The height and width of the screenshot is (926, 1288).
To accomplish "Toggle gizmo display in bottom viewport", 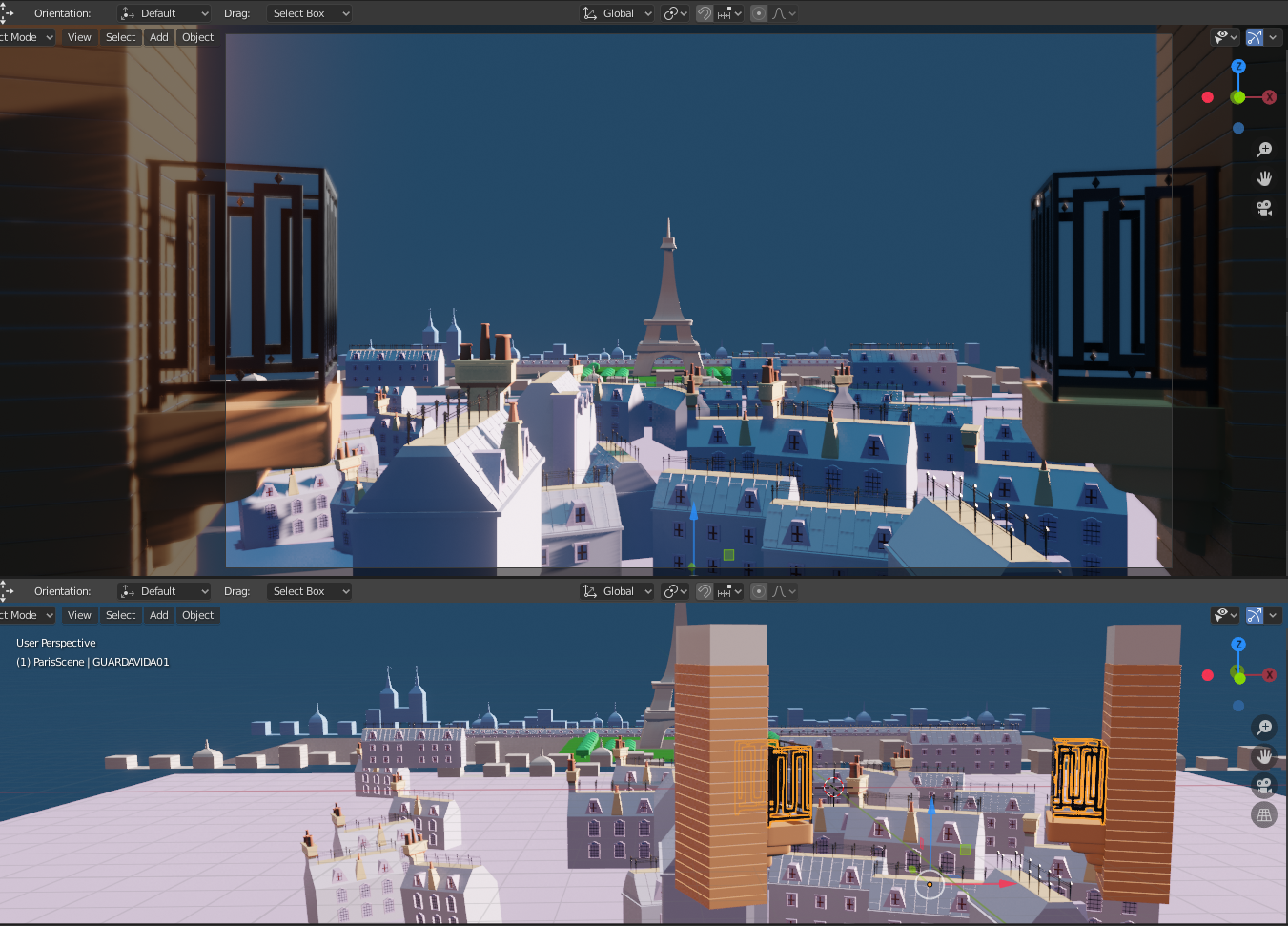I will (1255, 615).
